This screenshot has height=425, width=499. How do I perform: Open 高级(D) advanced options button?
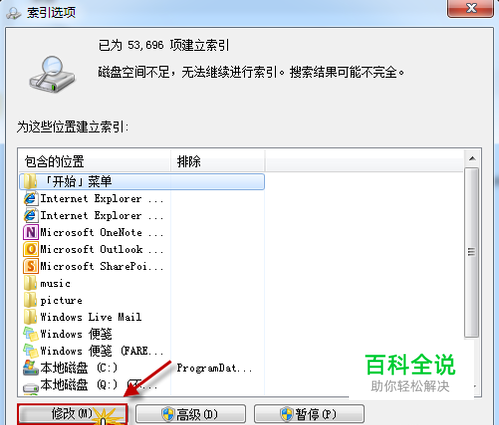[x=190, y=414]
